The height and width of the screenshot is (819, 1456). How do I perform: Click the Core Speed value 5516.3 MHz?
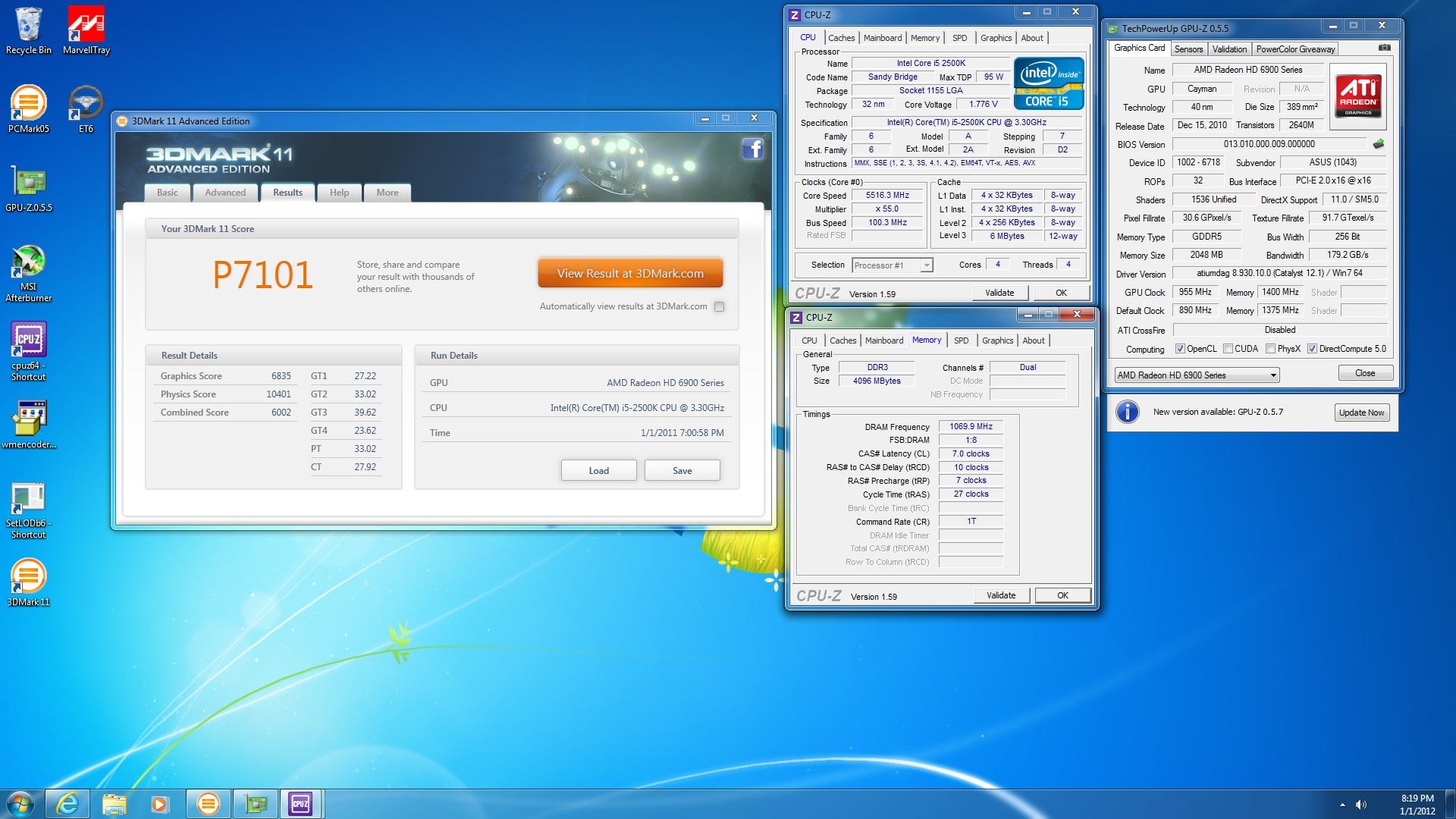887,196
